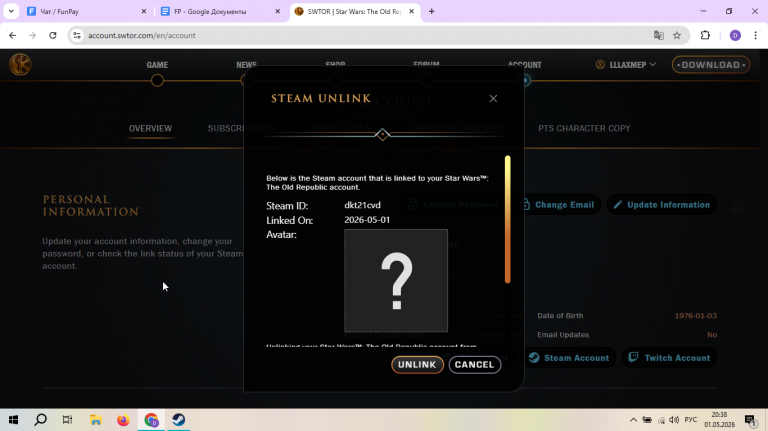The width and height of the screenshot is (768, 431).
Task: Expand the LLAXMEP user dropdown
Action: pyautogui.click(x=625, y=65)
